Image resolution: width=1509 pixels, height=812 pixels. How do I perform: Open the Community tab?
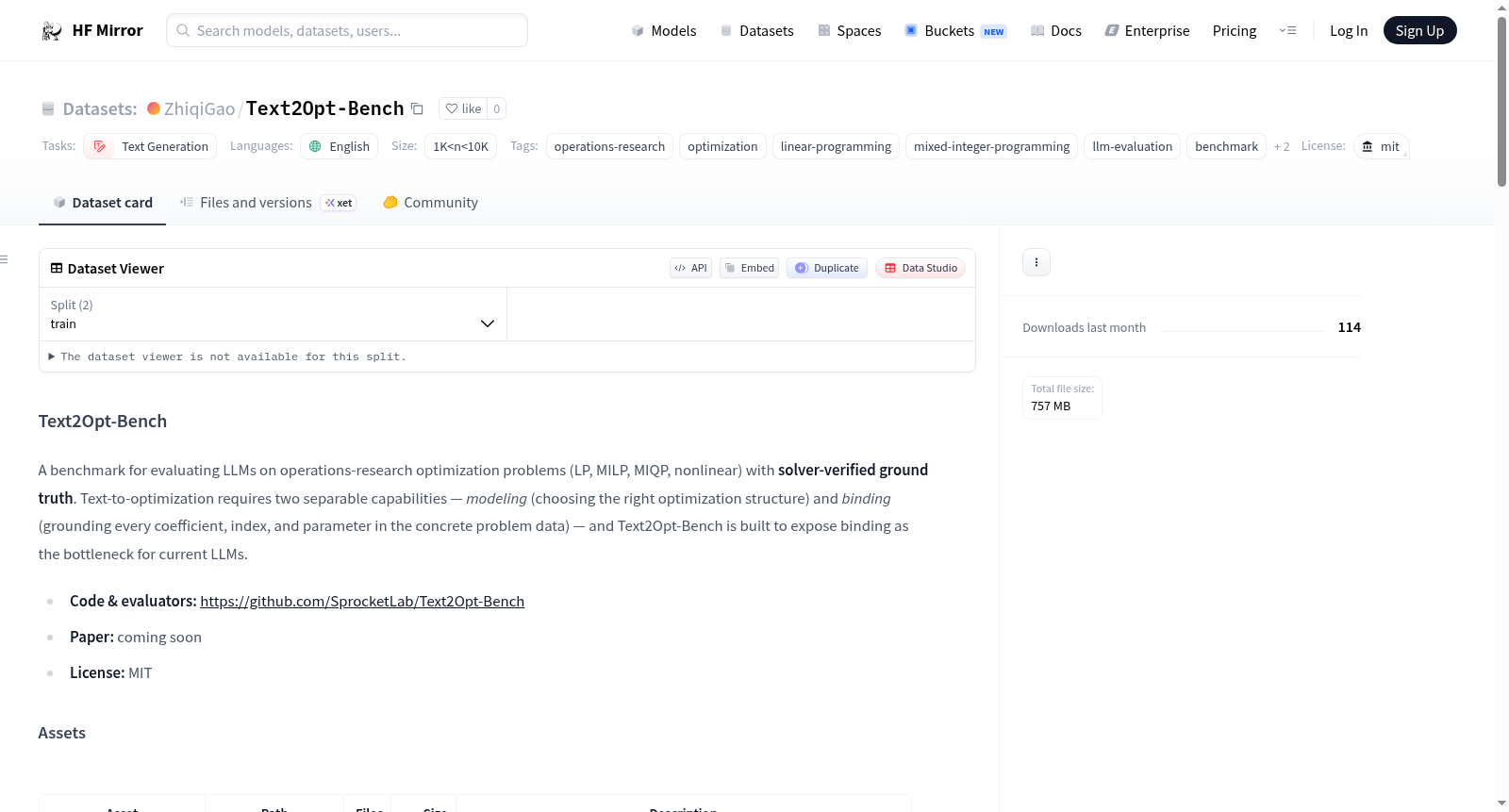tap(431, 203)
